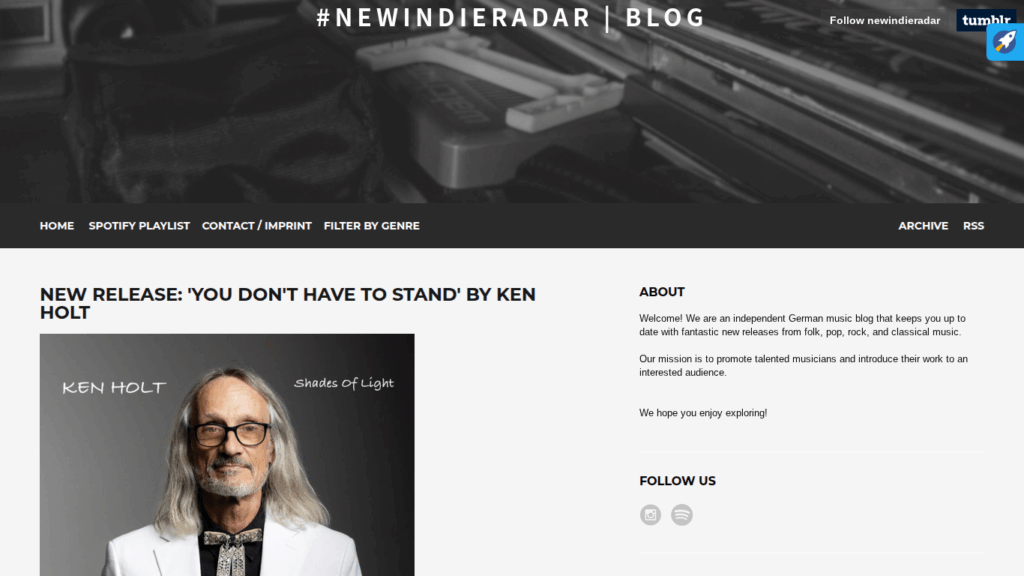Click the Ken Holt album cover image

coord(227,455)
